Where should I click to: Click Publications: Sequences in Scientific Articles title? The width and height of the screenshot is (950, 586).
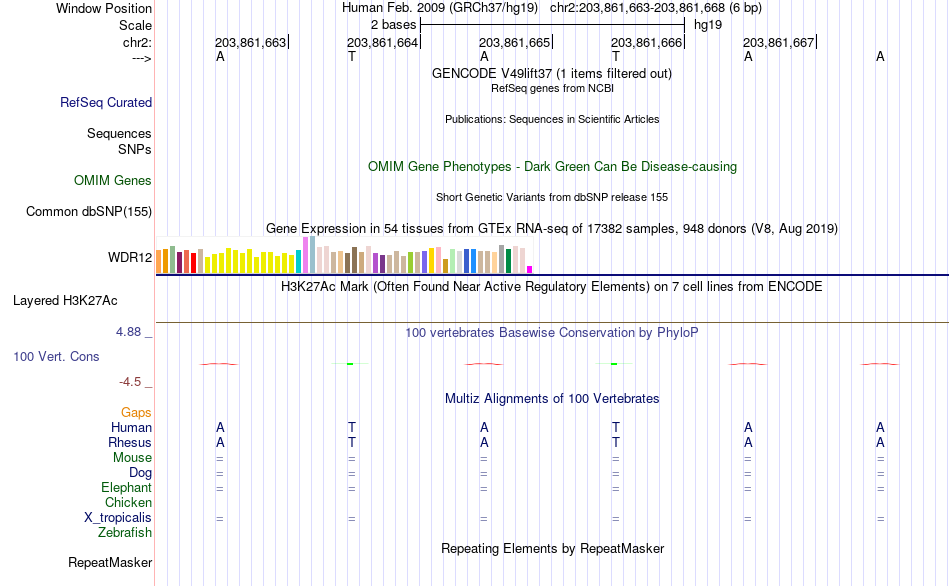552,119
